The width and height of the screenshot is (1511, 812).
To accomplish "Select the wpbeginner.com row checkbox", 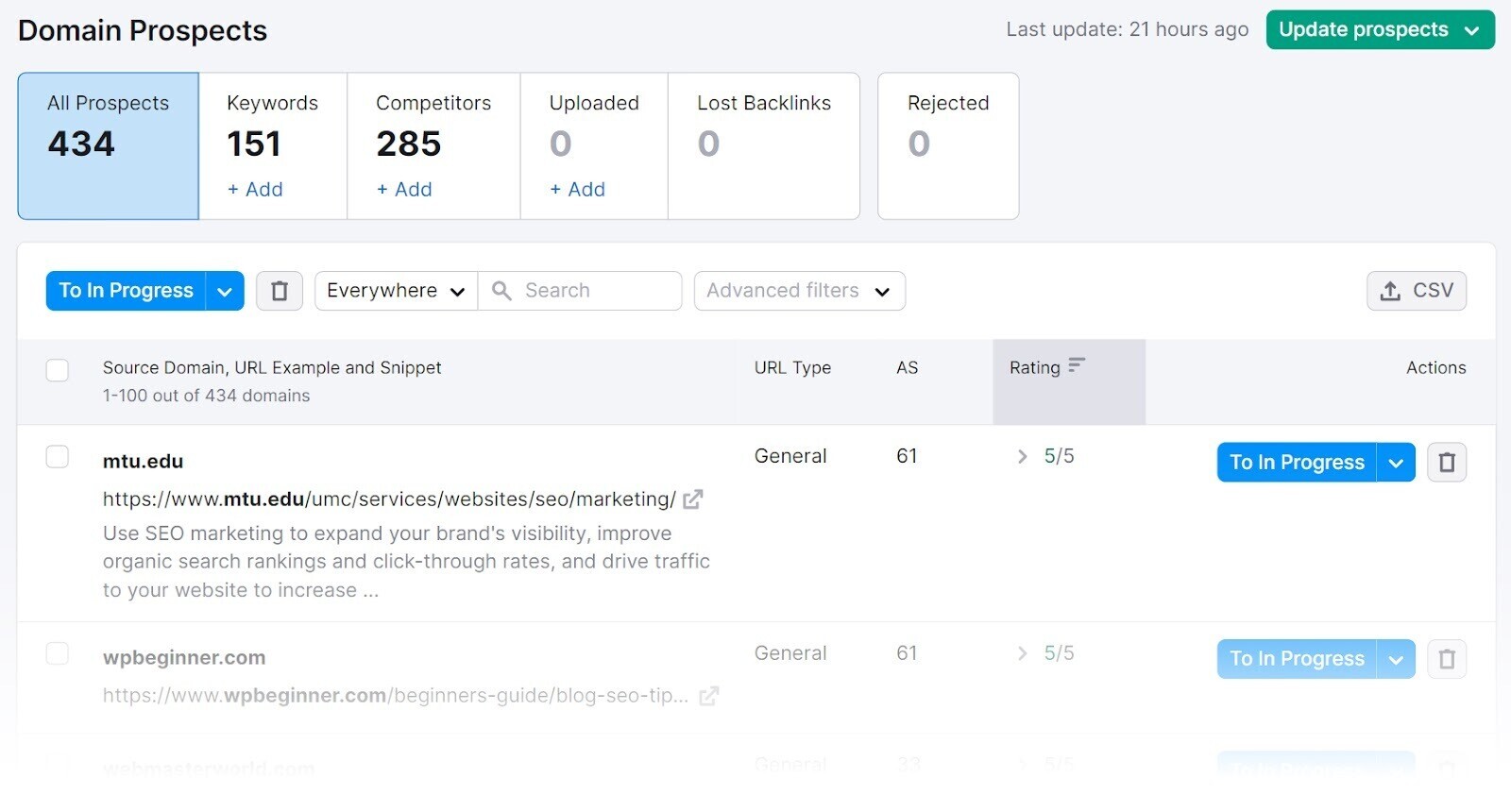I will pyautogui.click(x=58, y=653).
